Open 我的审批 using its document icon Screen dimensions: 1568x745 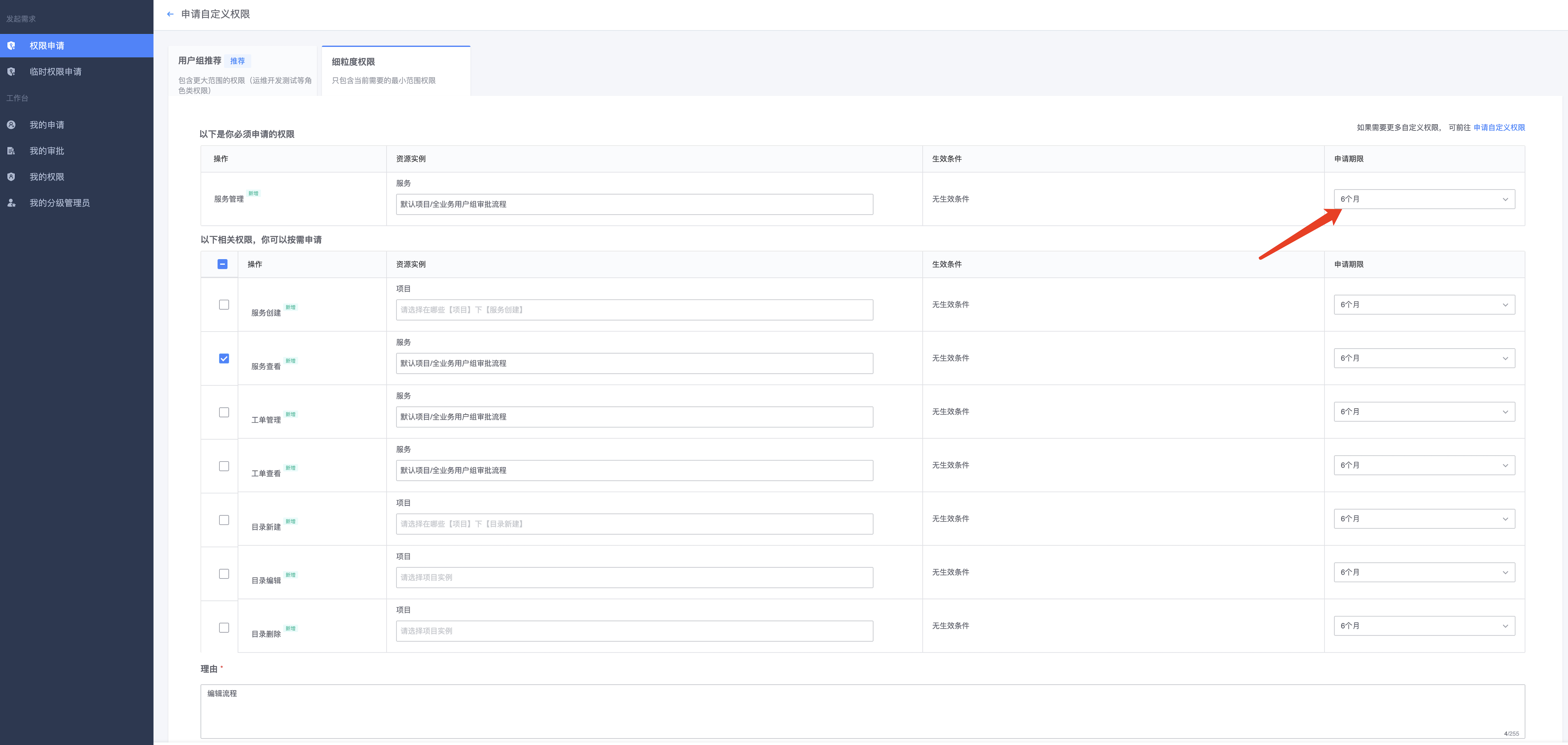pyautogui.click(x=11, y=150)
